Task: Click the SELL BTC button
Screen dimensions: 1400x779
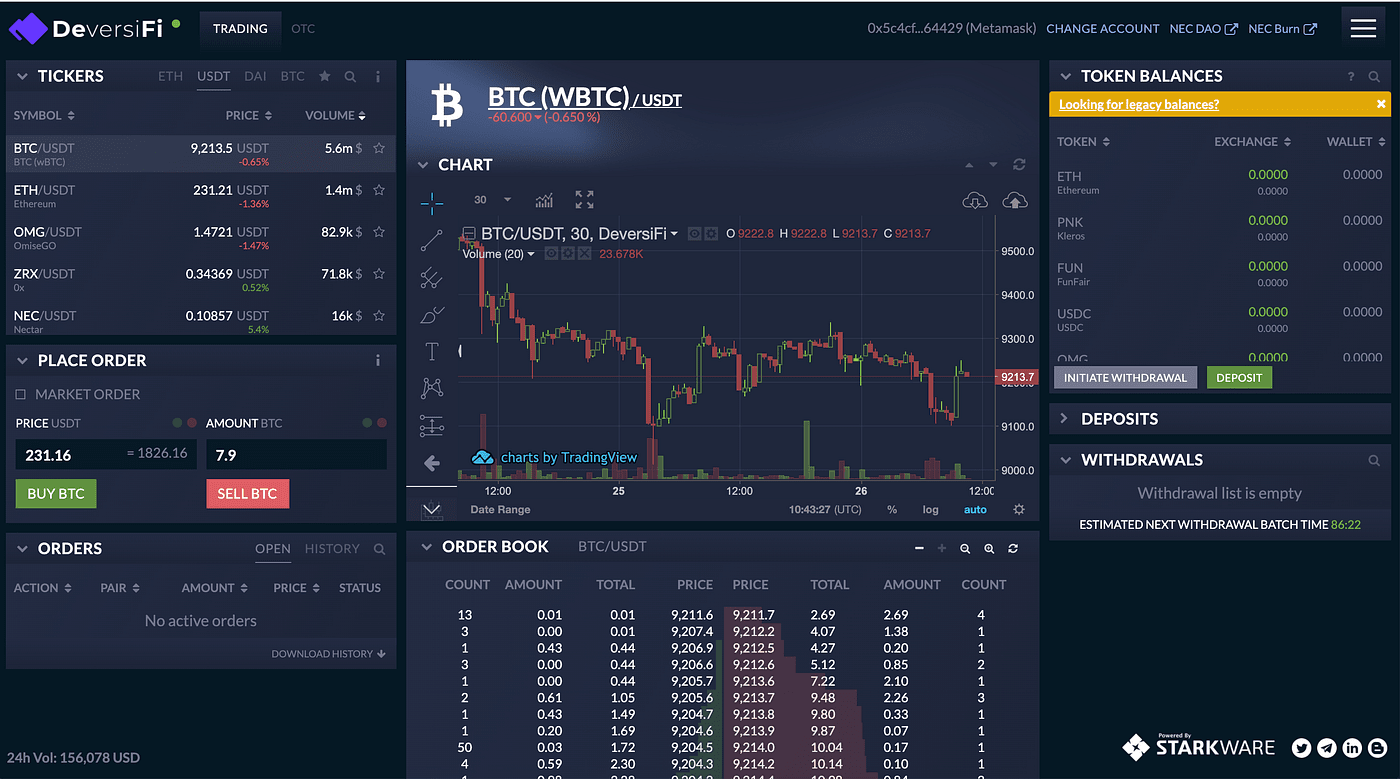Action: pos(247,494)
